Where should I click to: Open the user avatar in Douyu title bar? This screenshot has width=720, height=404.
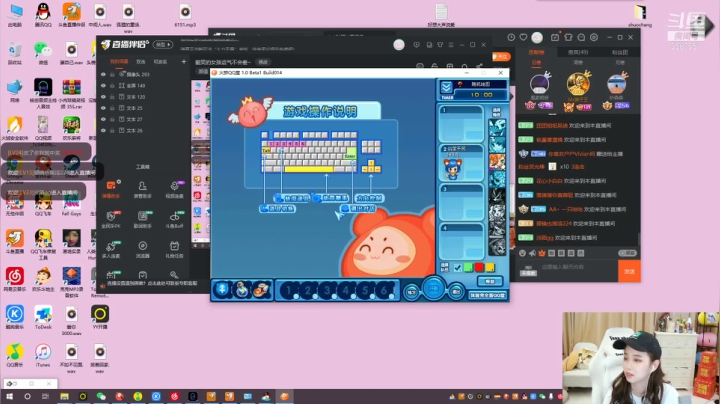click(x=537, y=37)
